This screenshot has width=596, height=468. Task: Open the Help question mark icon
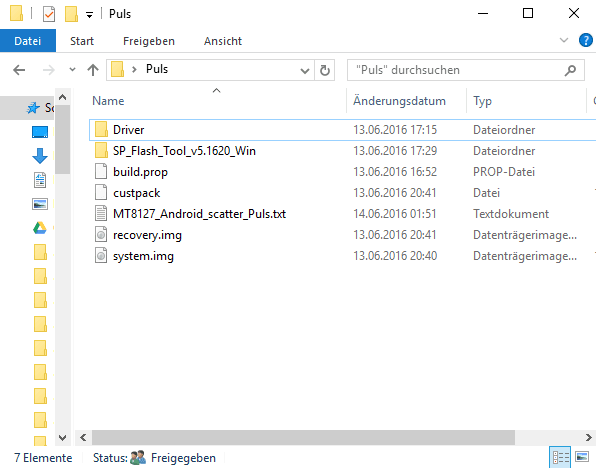click(x=585, y=40)
